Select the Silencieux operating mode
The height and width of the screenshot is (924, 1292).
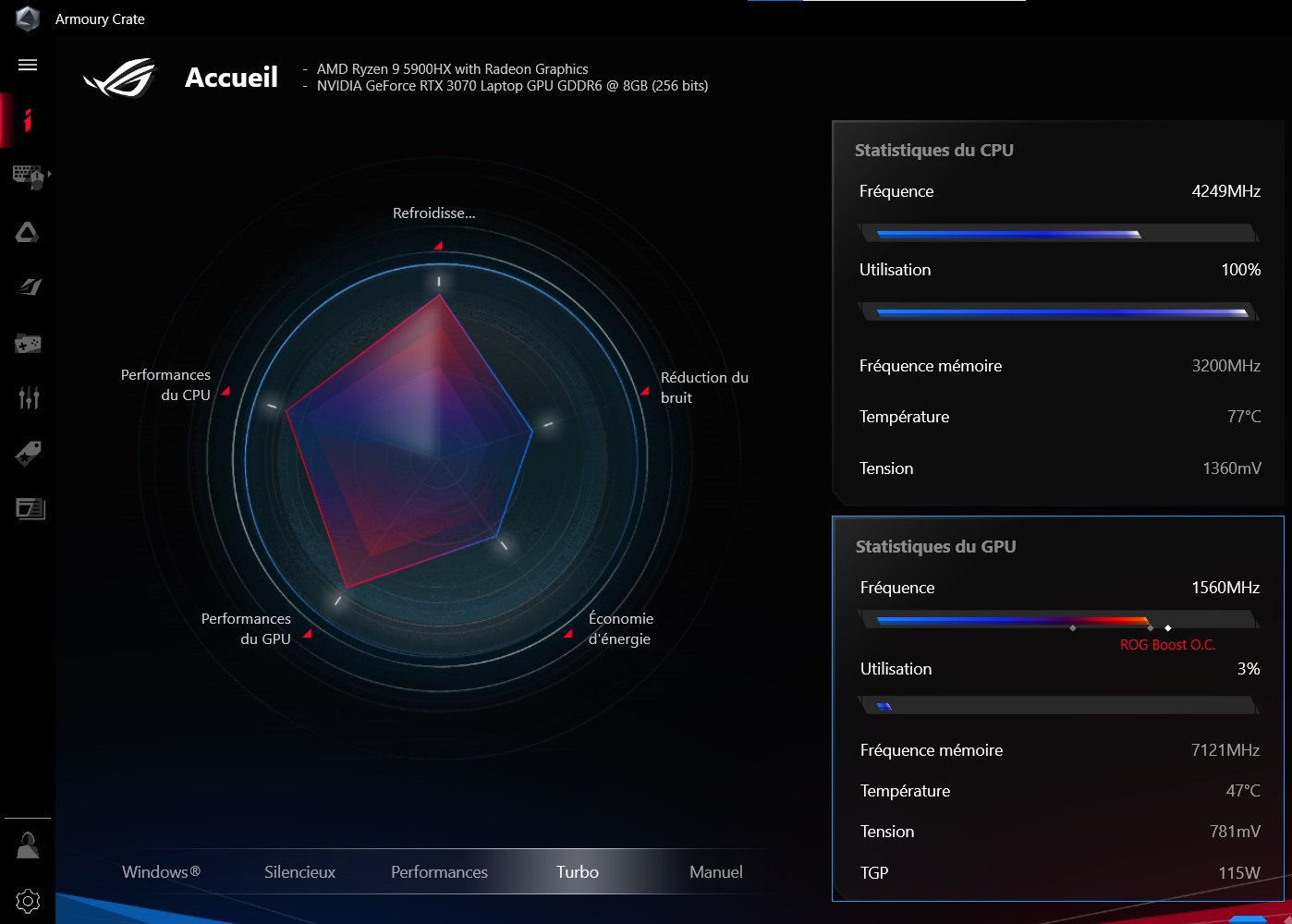pyautogui.click(x=299, y=872)
